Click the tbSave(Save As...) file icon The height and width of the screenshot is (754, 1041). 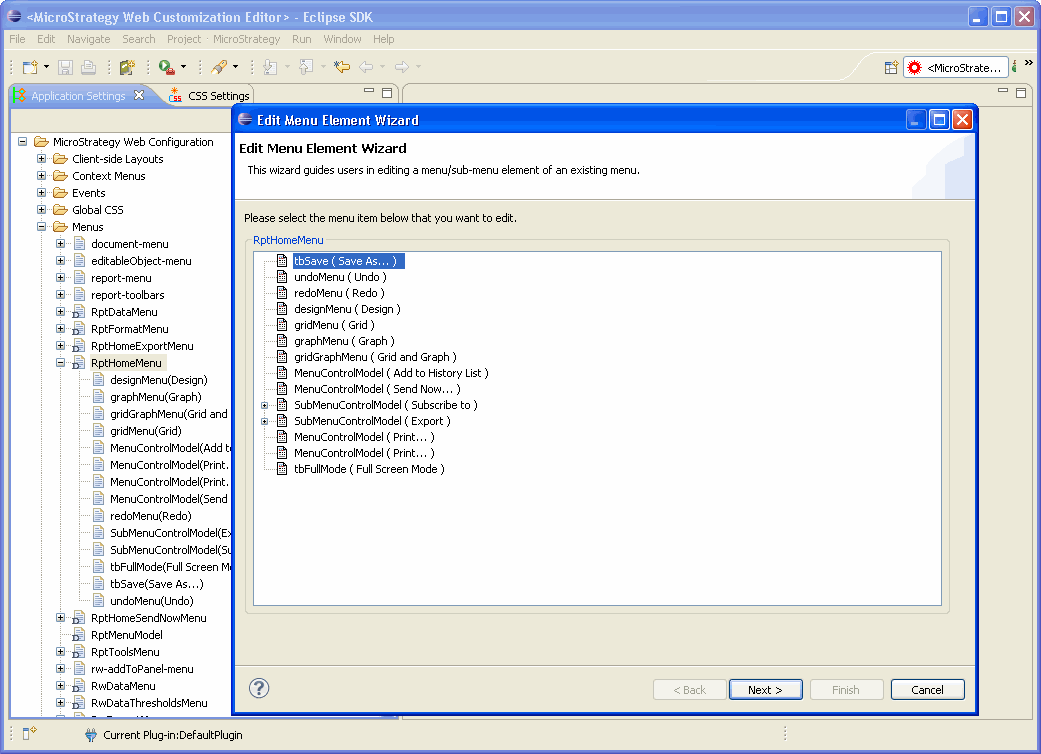(98, 583)
